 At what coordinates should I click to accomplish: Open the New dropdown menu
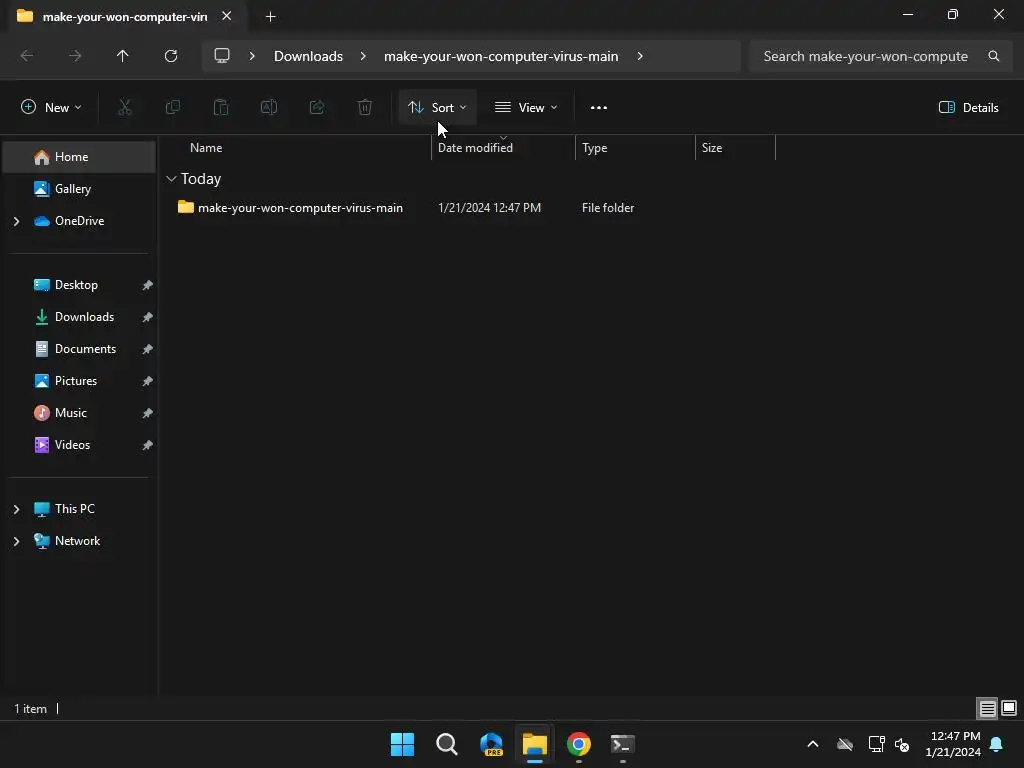[51, 108]
